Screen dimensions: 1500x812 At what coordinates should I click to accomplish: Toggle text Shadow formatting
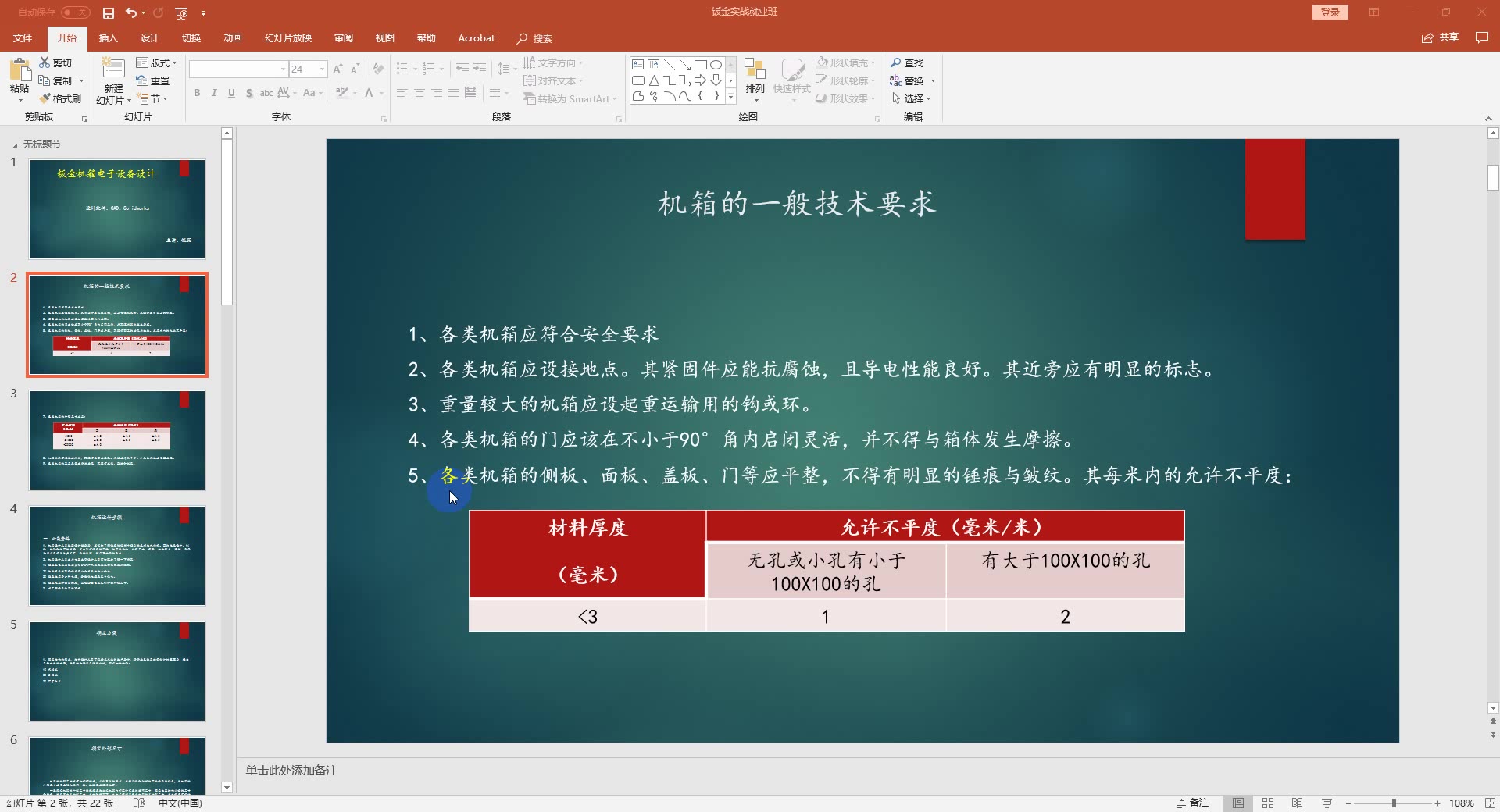249,93
